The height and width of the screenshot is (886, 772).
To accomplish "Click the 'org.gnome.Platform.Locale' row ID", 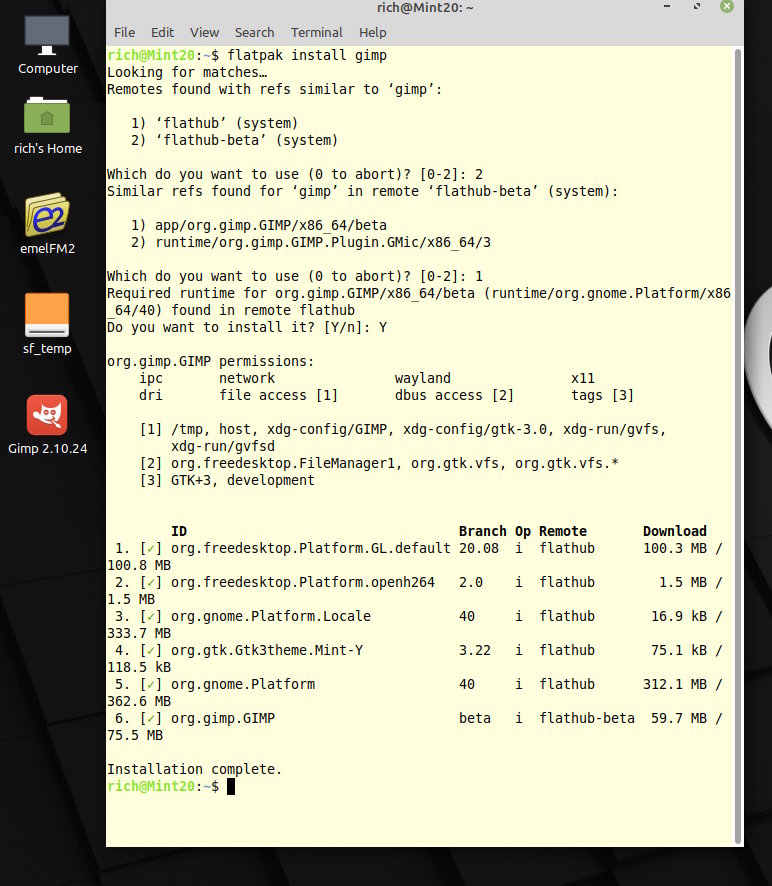I will click(271, 616).
